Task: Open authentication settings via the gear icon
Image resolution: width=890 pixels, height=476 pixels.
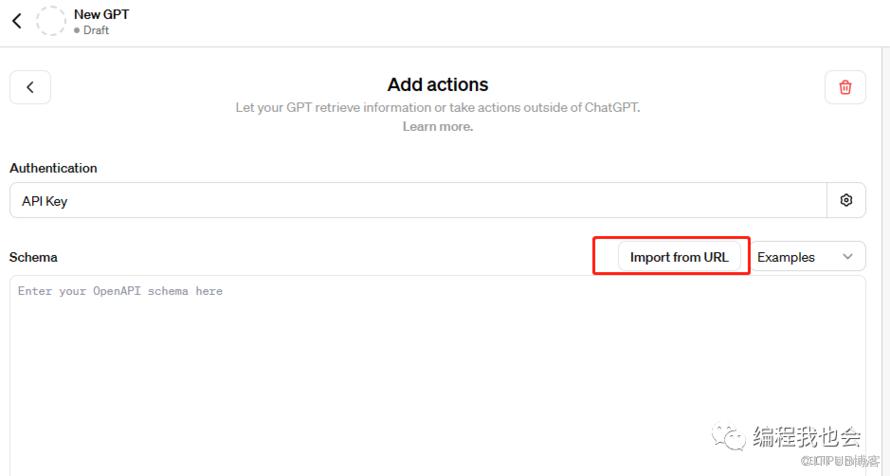Action: 846,200
